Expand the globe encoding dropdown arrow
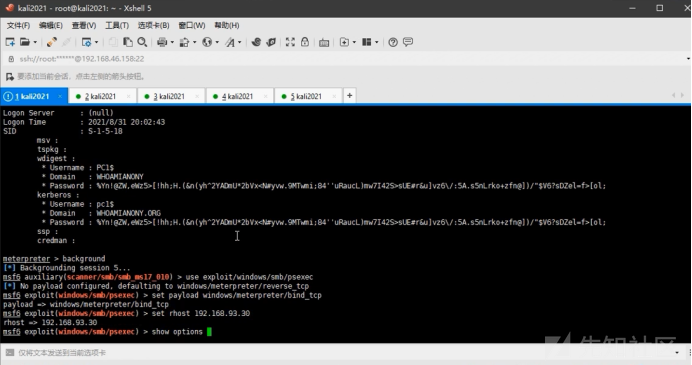Image resolution: width=692 pixels, height=365 pixels. (x=217, y=42)
